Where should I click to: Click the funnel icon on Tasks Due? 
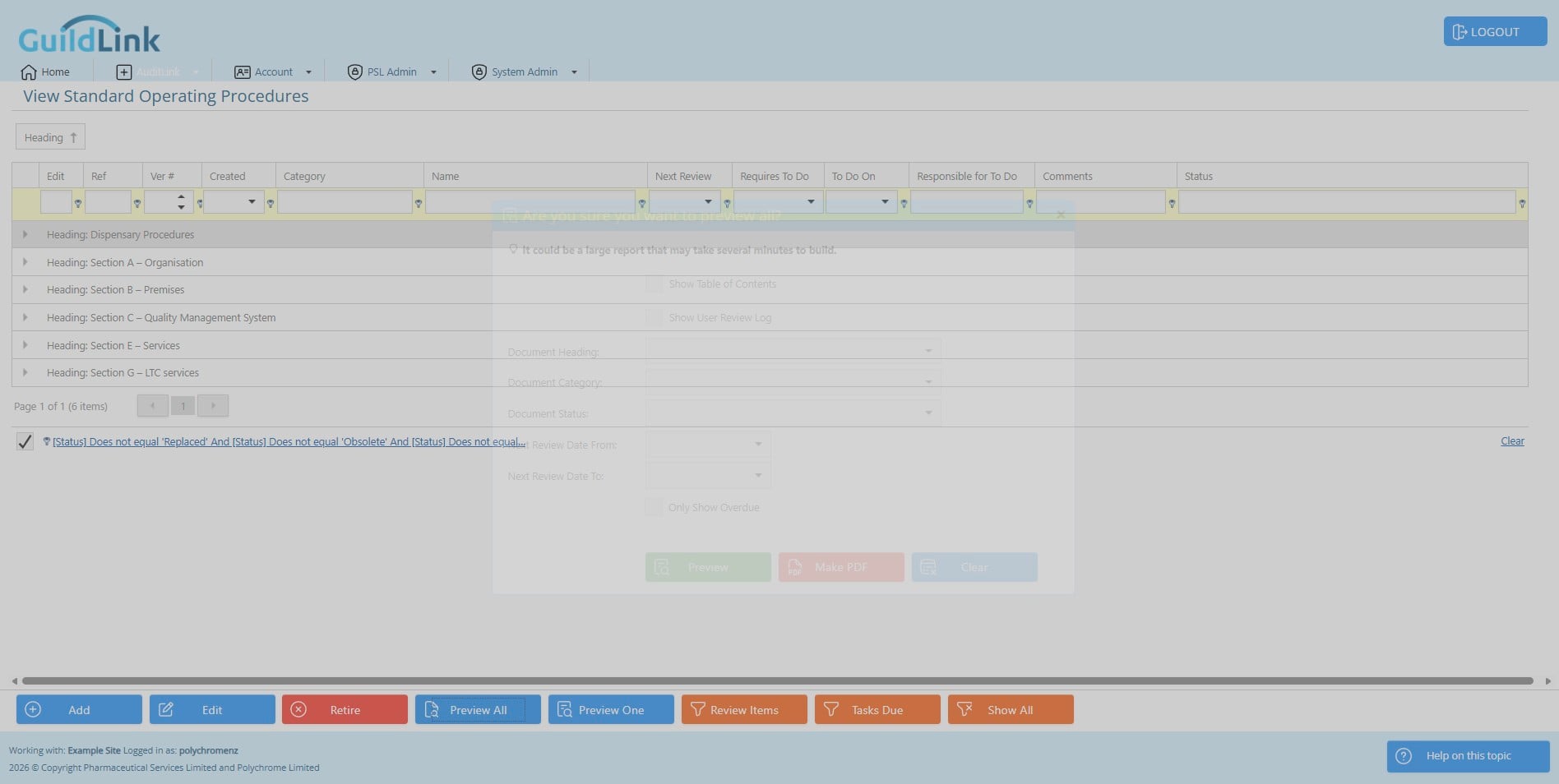click(831, 708)
